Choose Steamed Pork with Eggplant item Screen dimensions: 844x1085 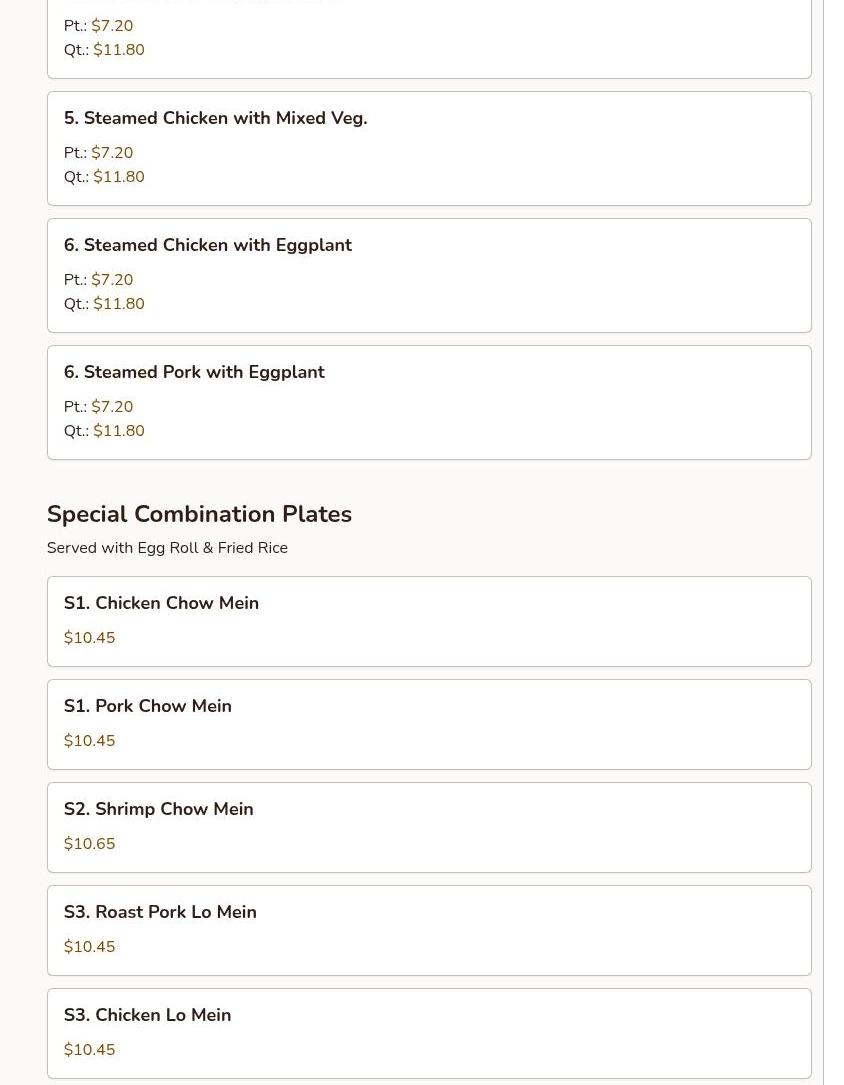(x=194, y=372)
